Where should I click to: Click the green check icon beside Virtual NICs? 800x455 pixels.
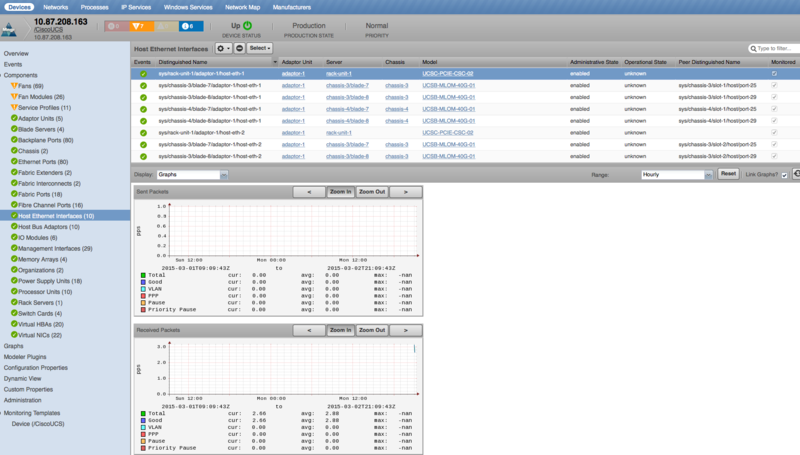tap(14, 335)
